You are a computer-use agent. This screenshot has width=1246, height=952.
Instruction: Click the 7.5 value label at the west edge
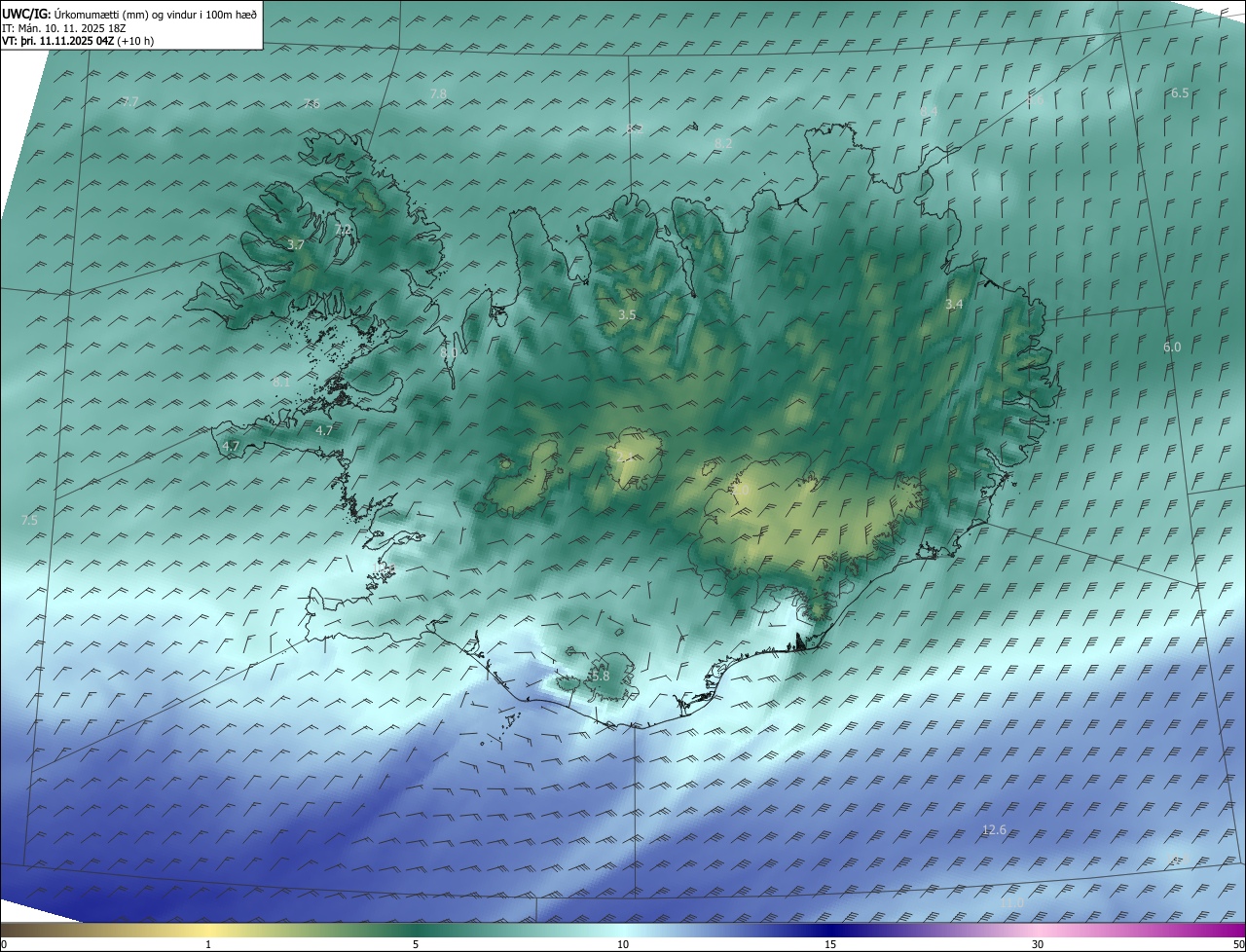pyautogui.click(x=29, y=521)
